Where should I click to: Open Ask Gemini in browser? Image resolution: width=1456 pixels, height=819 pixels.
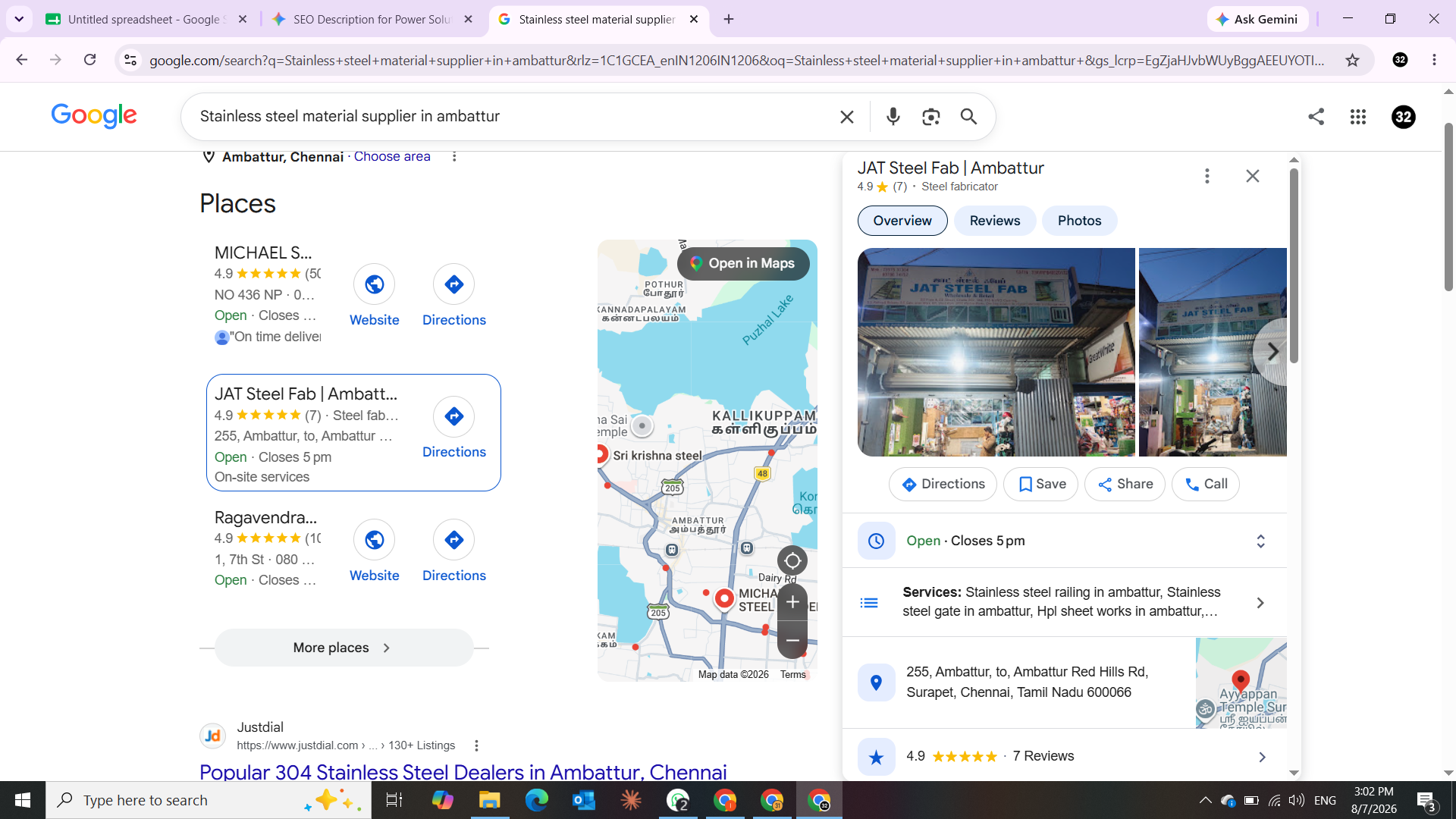coord(1257,20)
